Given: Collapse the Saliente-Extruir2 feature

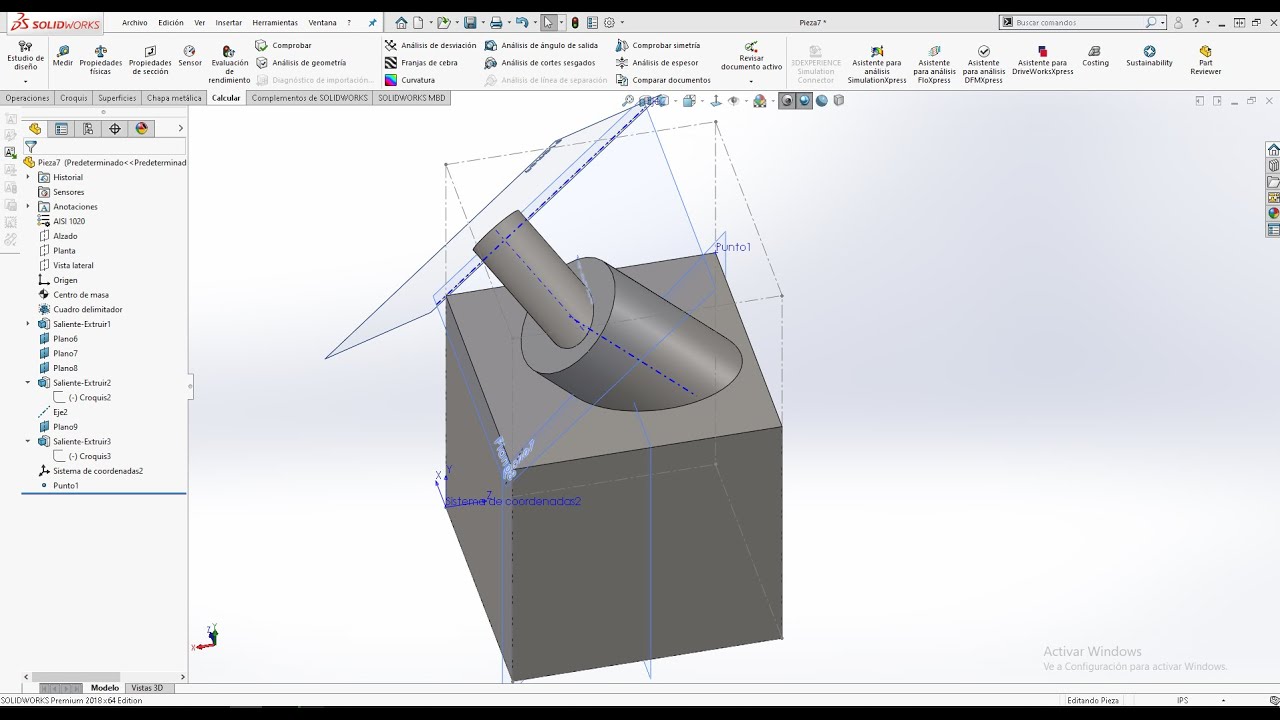Looking at the screenshot, I should tap(28, 383).
